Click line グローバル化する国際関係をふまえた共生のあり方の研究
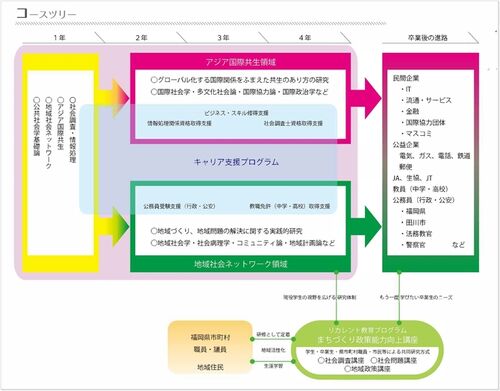Image resolution: width=500 pixels, height=391 pixels. 240,80
